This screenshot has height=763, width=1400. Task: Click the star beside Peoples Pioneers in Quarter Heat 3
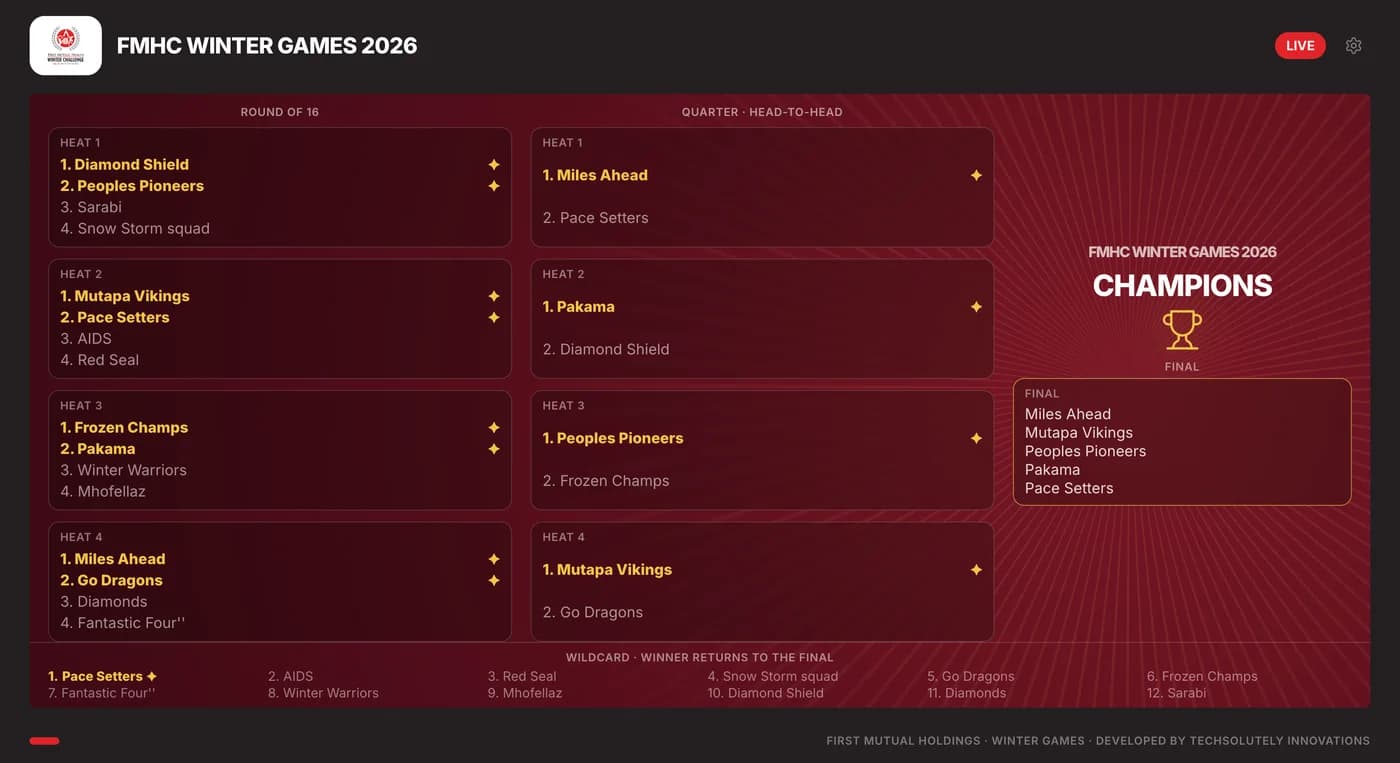pyautogui.click(x=976, y=438)
